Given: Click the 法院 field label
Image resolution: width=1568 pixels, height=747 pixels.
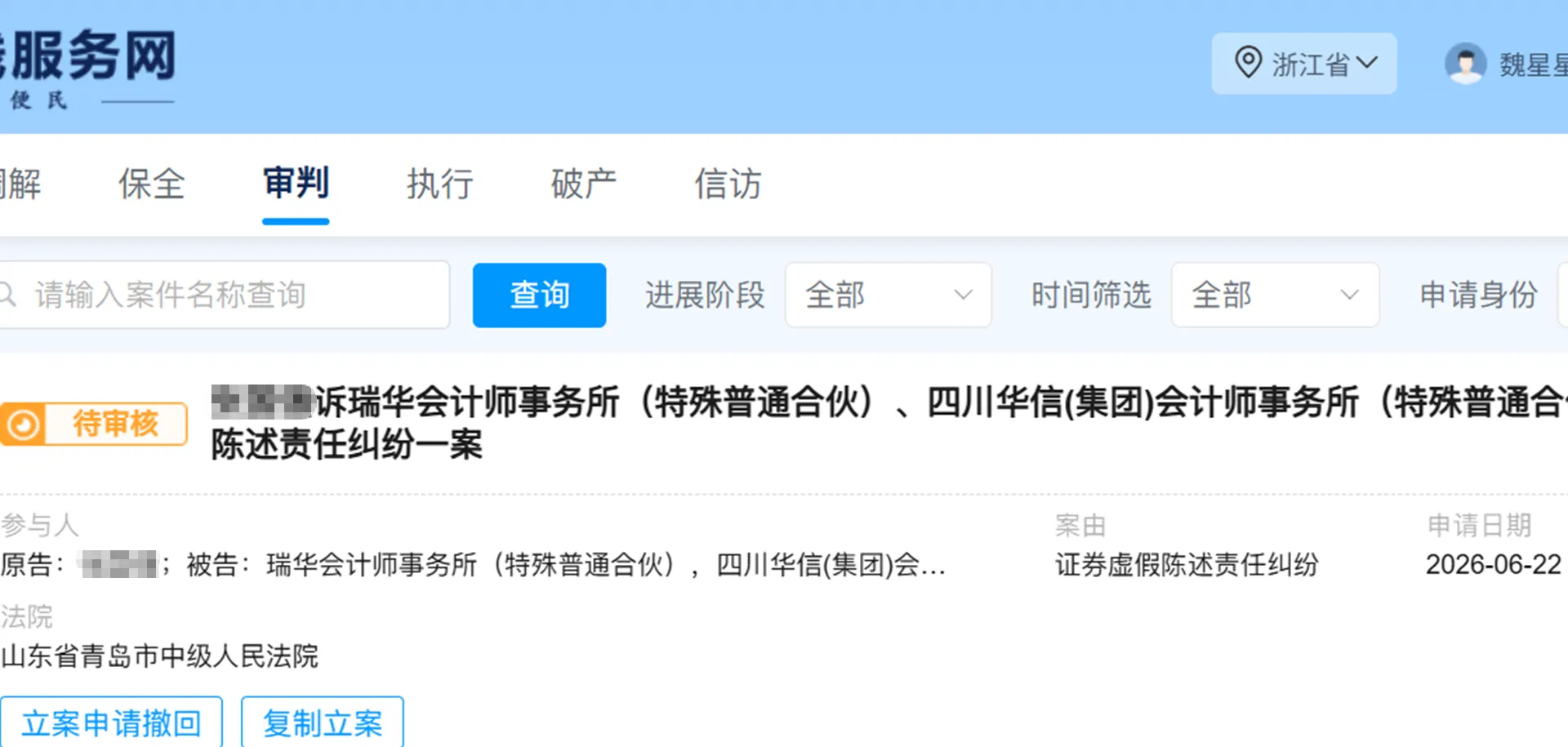Looking at the screenshot, I should (27, 616).
